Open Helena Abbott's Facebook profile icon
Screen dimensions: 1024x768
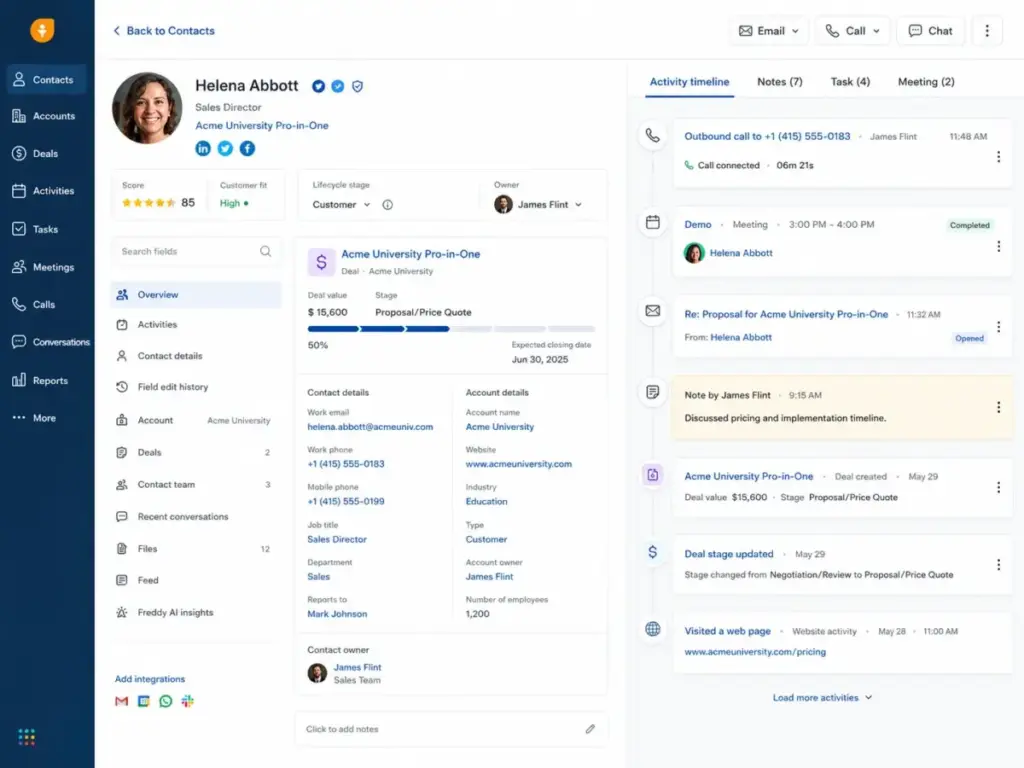tap(247, 148)
